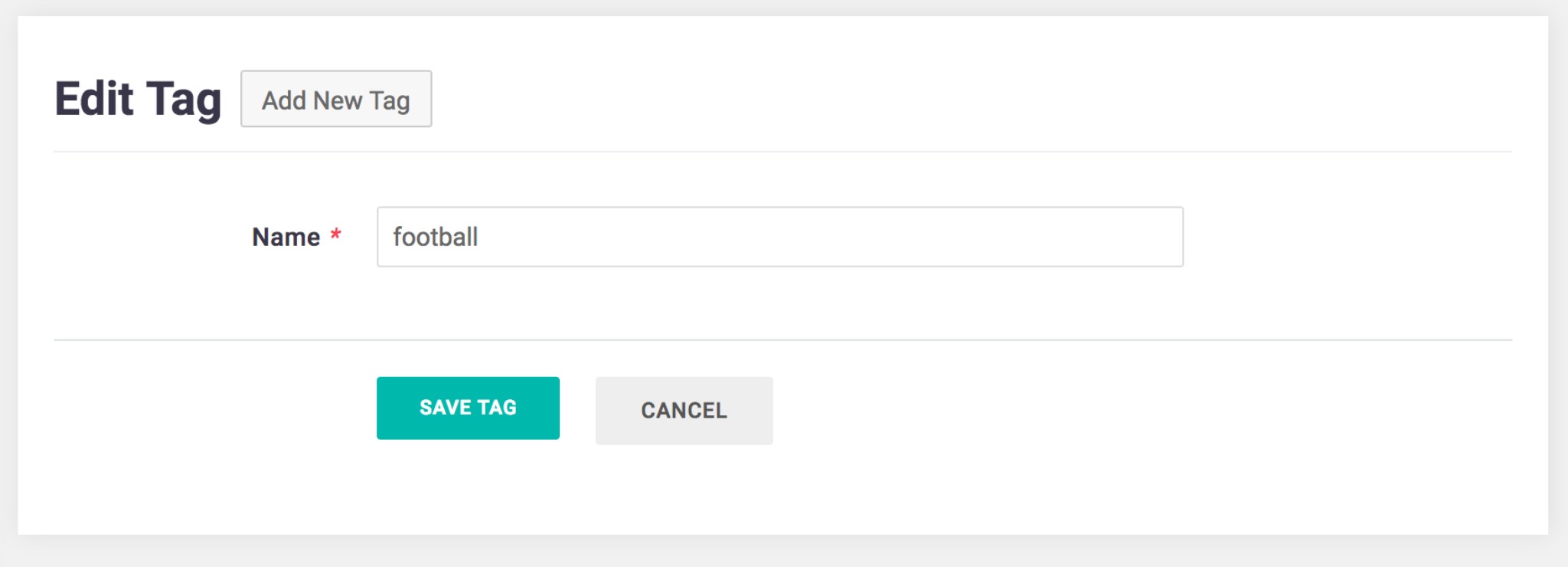
Task: Click the Add New Tag button
Action: tap(336, 100)
